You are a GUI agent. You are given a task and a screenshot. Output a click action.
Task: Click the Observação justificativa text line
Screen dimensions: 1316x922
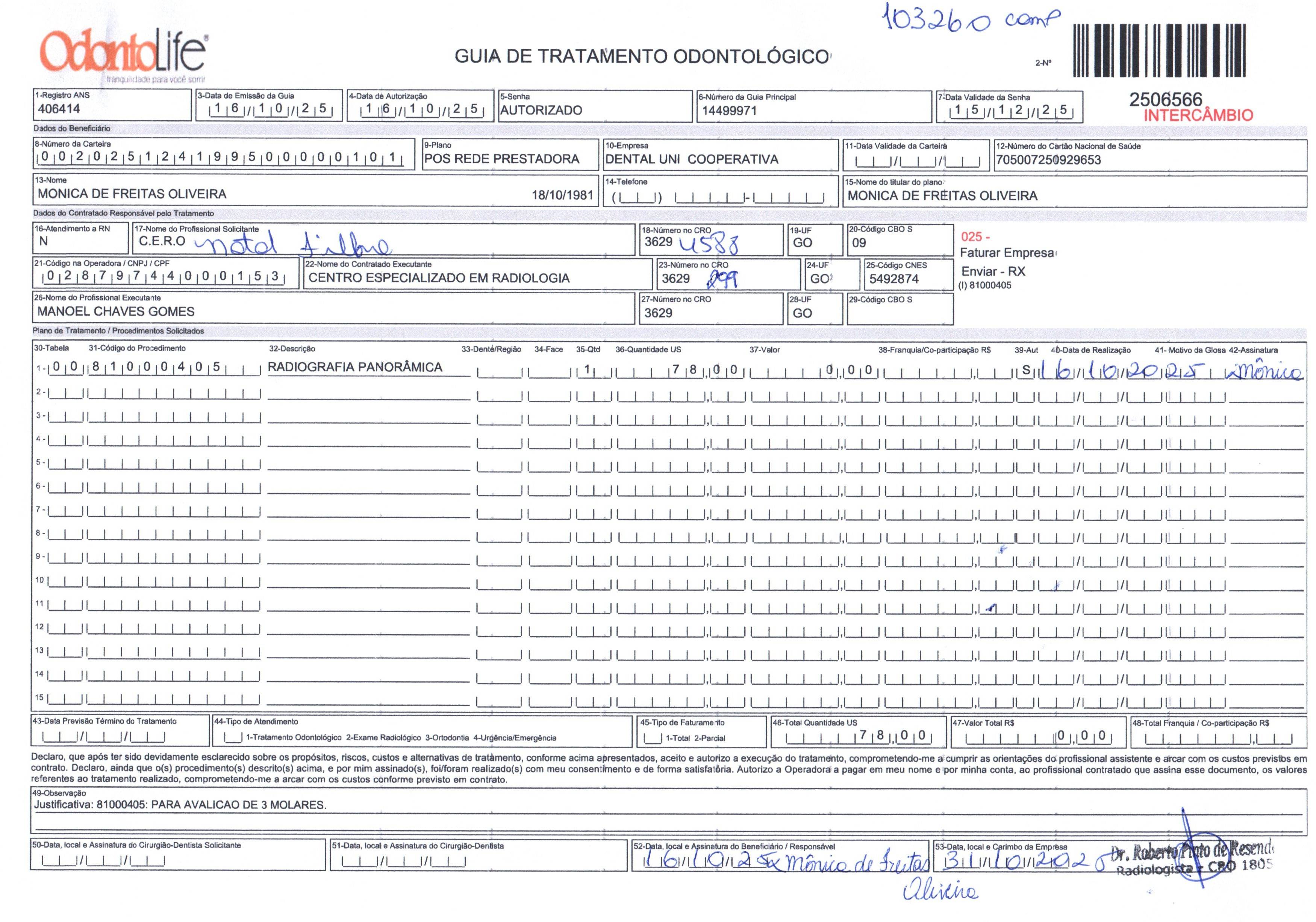pyautogui.click(x=180, y=804)
